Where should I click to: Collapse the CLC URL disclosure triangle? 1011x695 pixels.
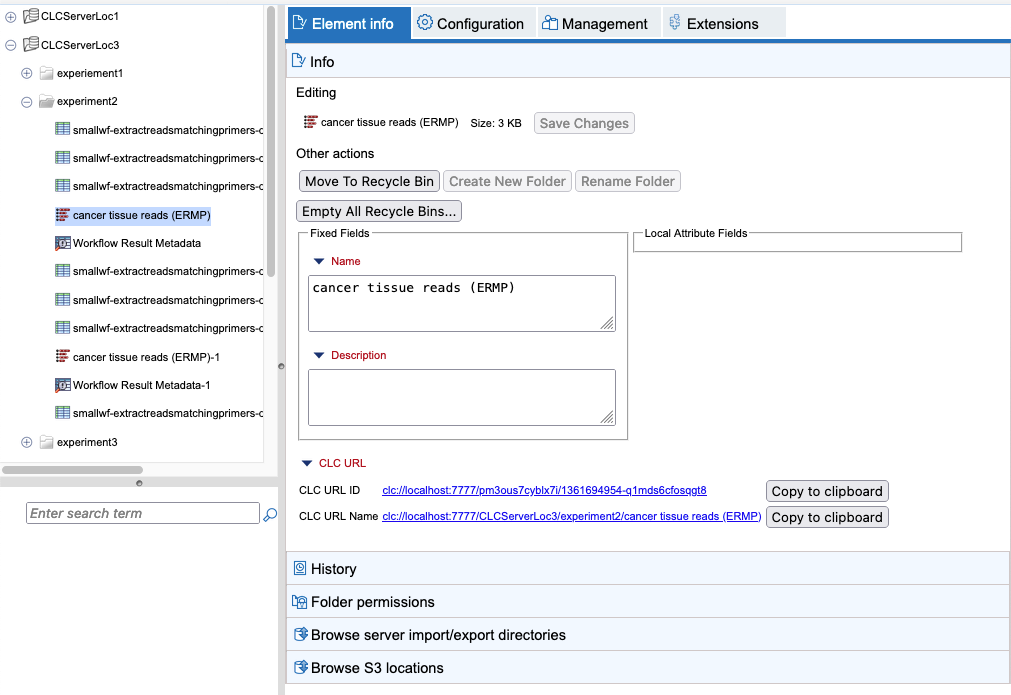tap(308, 462)
